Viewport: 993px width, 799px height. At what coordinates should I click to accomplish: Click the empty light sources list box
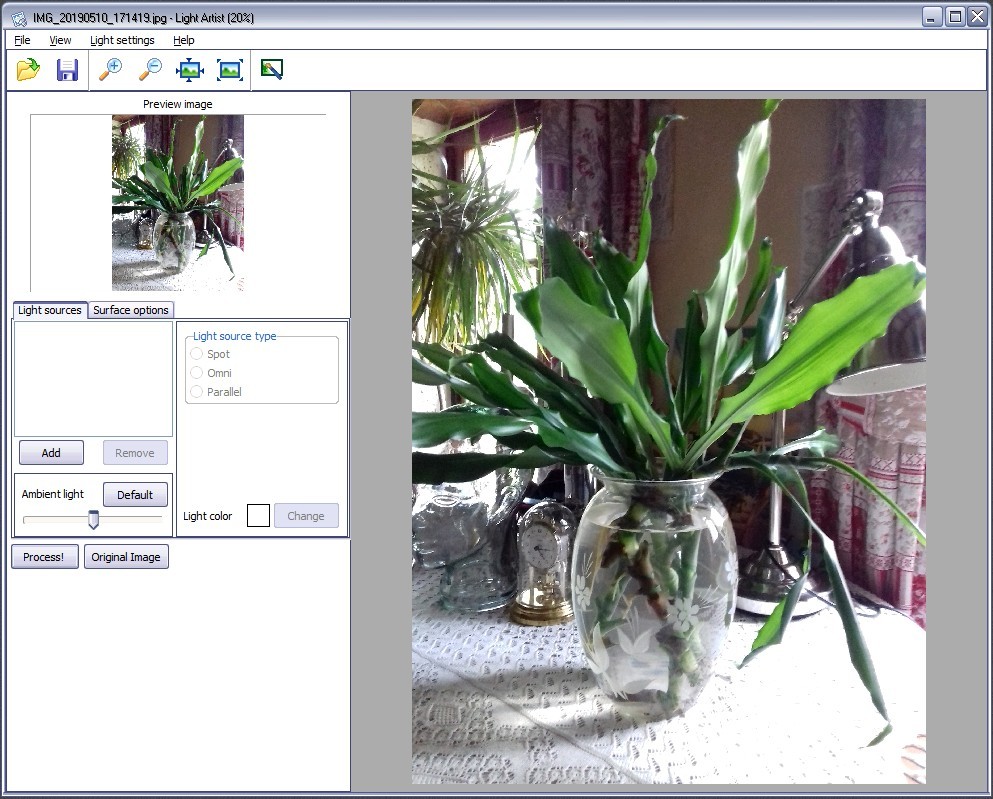pos(94,379)
